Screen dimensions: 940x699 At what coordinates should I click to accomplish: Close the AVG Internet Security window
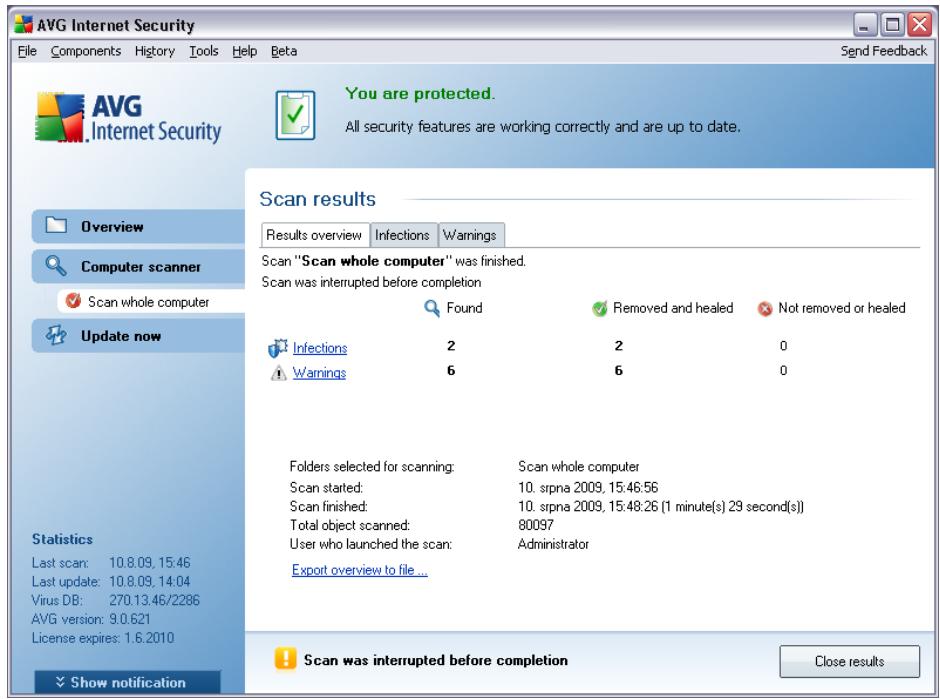click(x=919, y=25)
